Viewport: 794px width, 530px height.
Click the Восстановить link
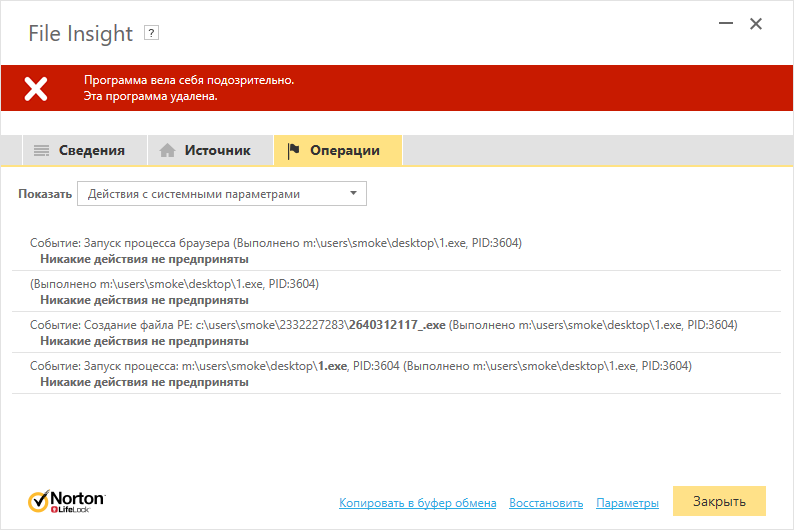pos(546,503)
